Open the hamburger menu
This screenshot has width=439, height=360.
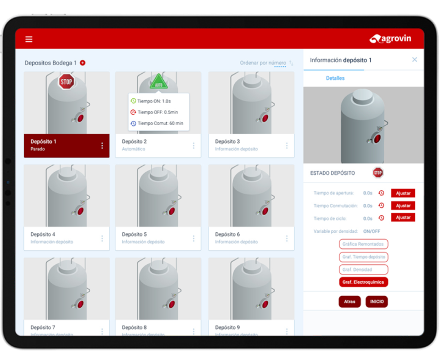[29, 39]
